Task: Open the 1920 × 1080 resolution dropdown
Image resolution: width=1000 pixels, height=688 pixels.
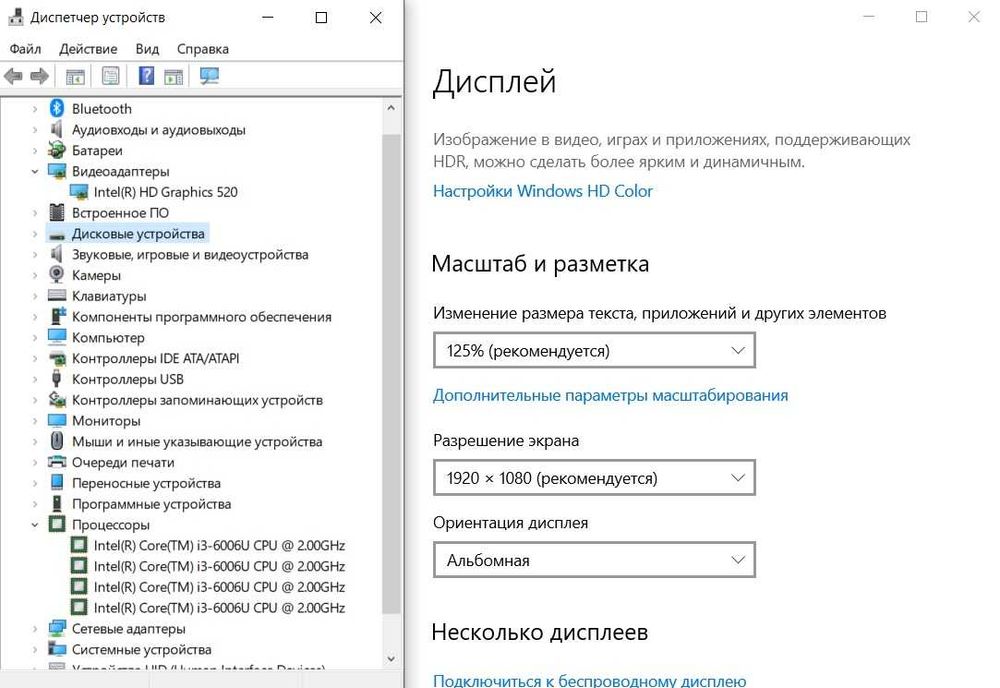Action: point(594,478)
